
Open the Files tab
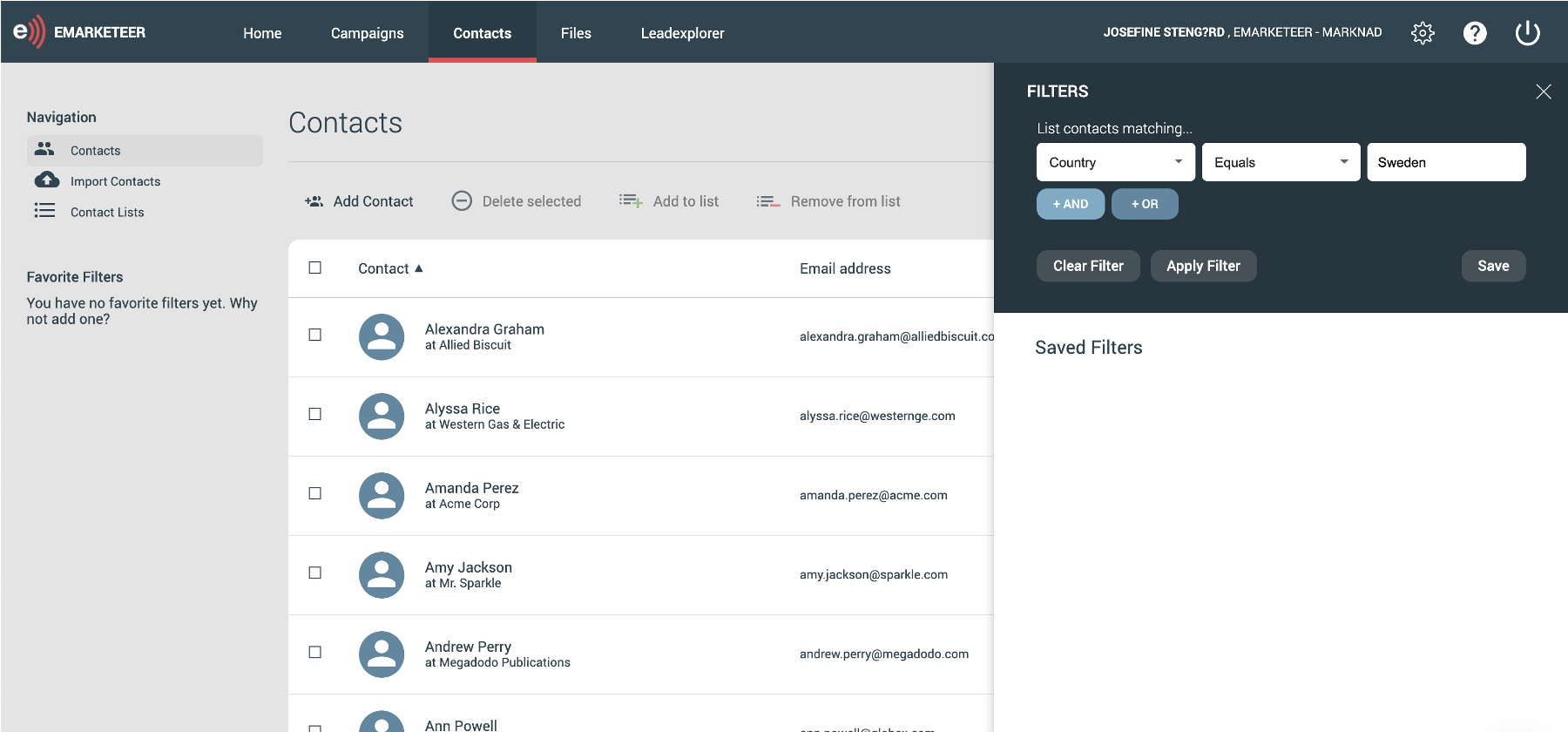tap(576, 33)
